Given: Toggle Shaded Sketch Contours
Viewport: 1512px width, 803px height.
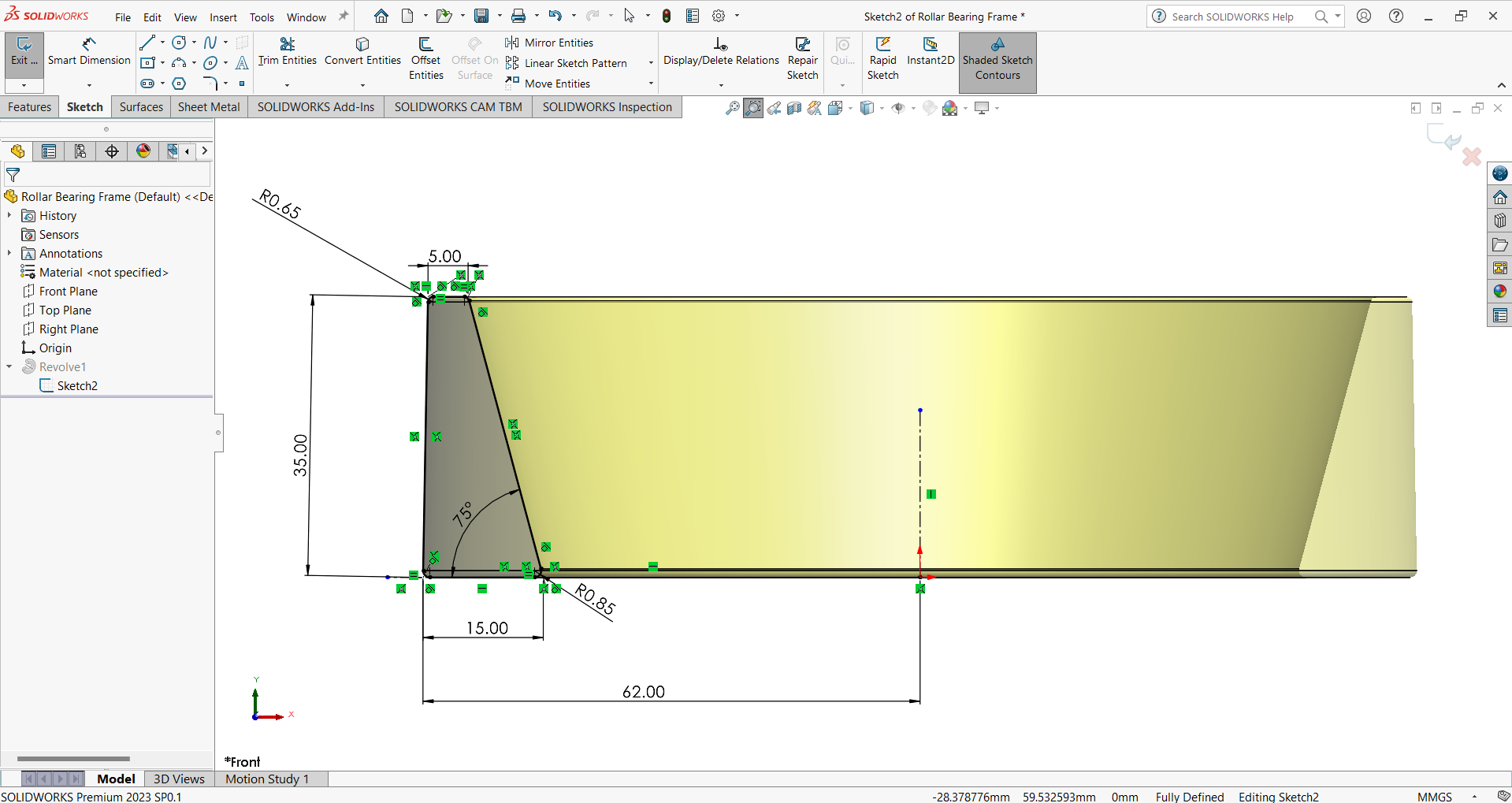Looking at the screenshot, I should [997, 60].
